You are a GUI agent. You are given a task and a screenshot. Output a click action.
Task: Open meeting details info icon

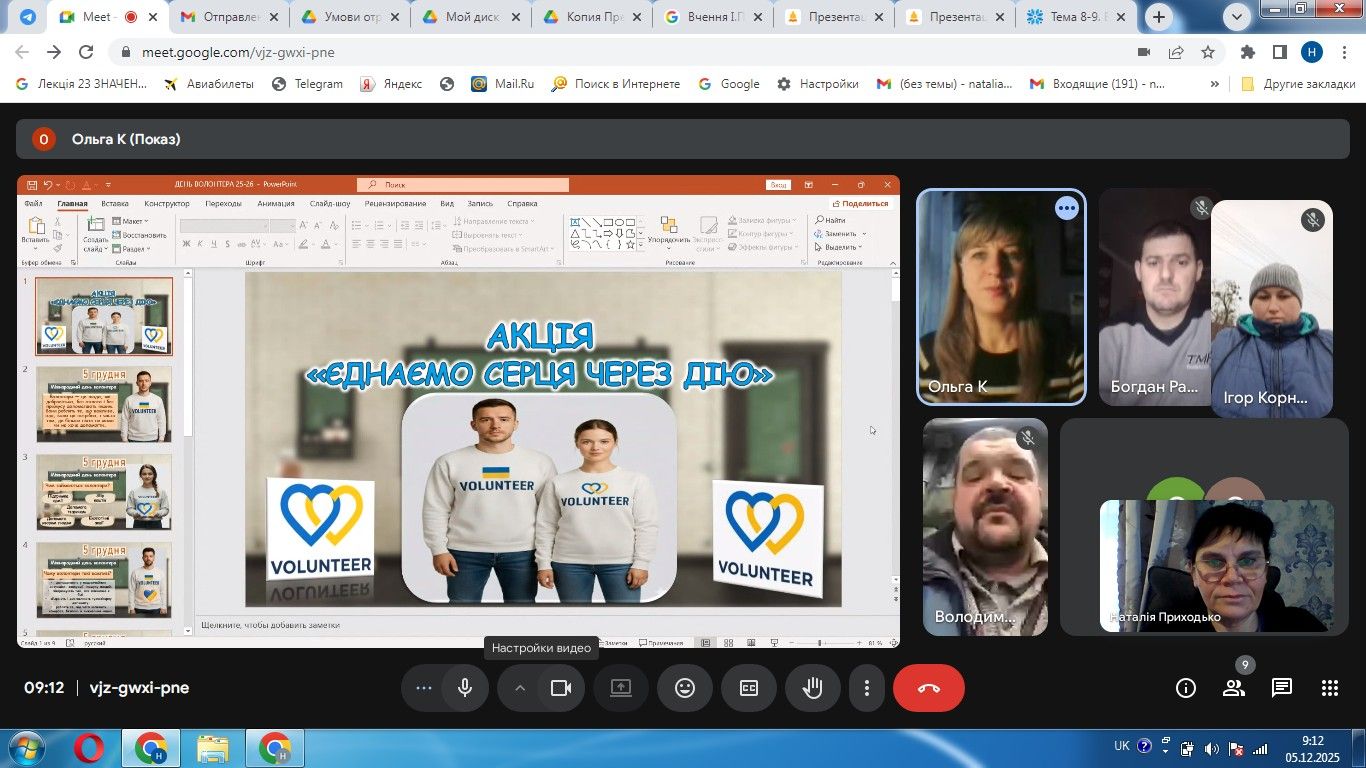1186,688
